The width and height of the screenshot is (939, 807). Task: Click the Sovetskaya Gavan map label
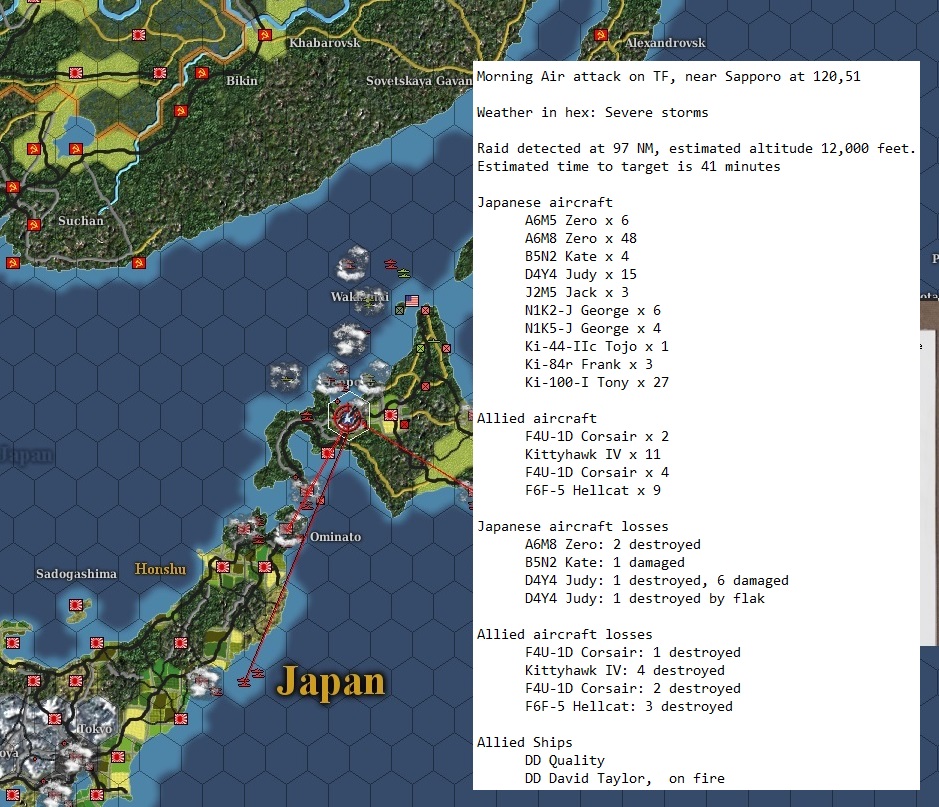coord(419,81)
